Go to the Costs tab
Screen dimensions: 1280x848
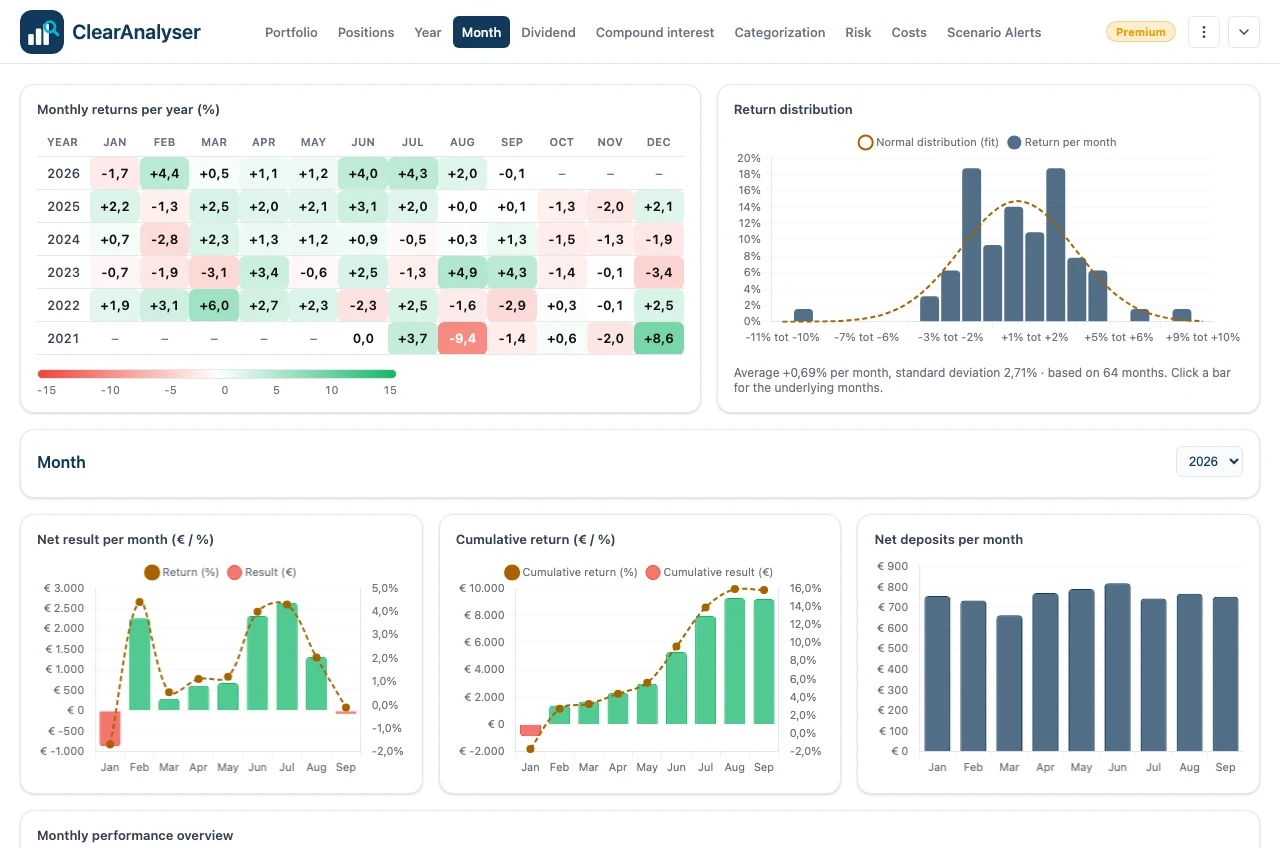909,32
